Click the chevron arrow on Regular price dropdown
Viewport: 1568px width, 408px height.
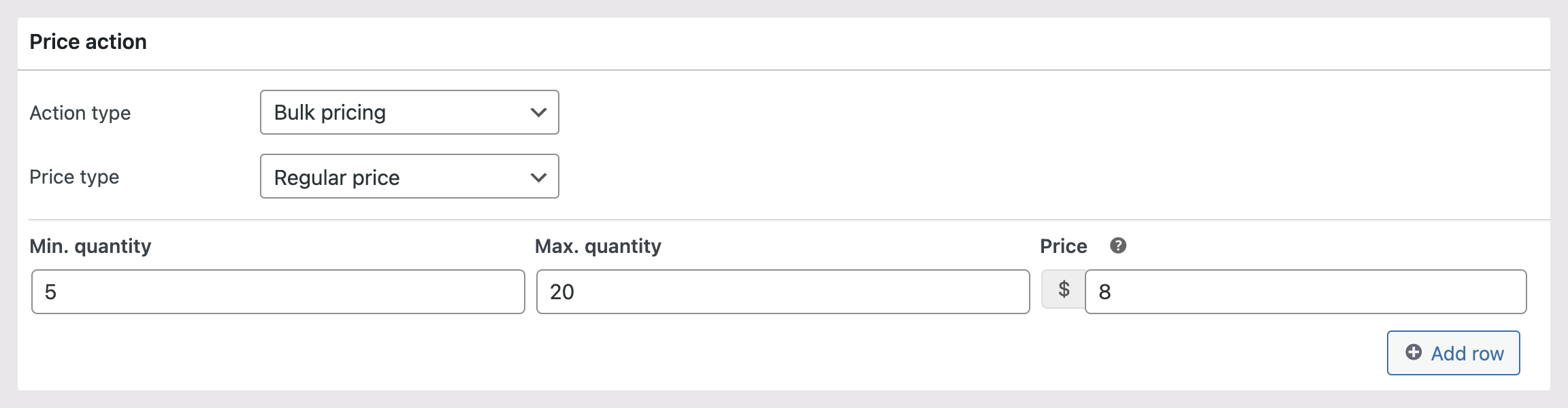[538, 177]
